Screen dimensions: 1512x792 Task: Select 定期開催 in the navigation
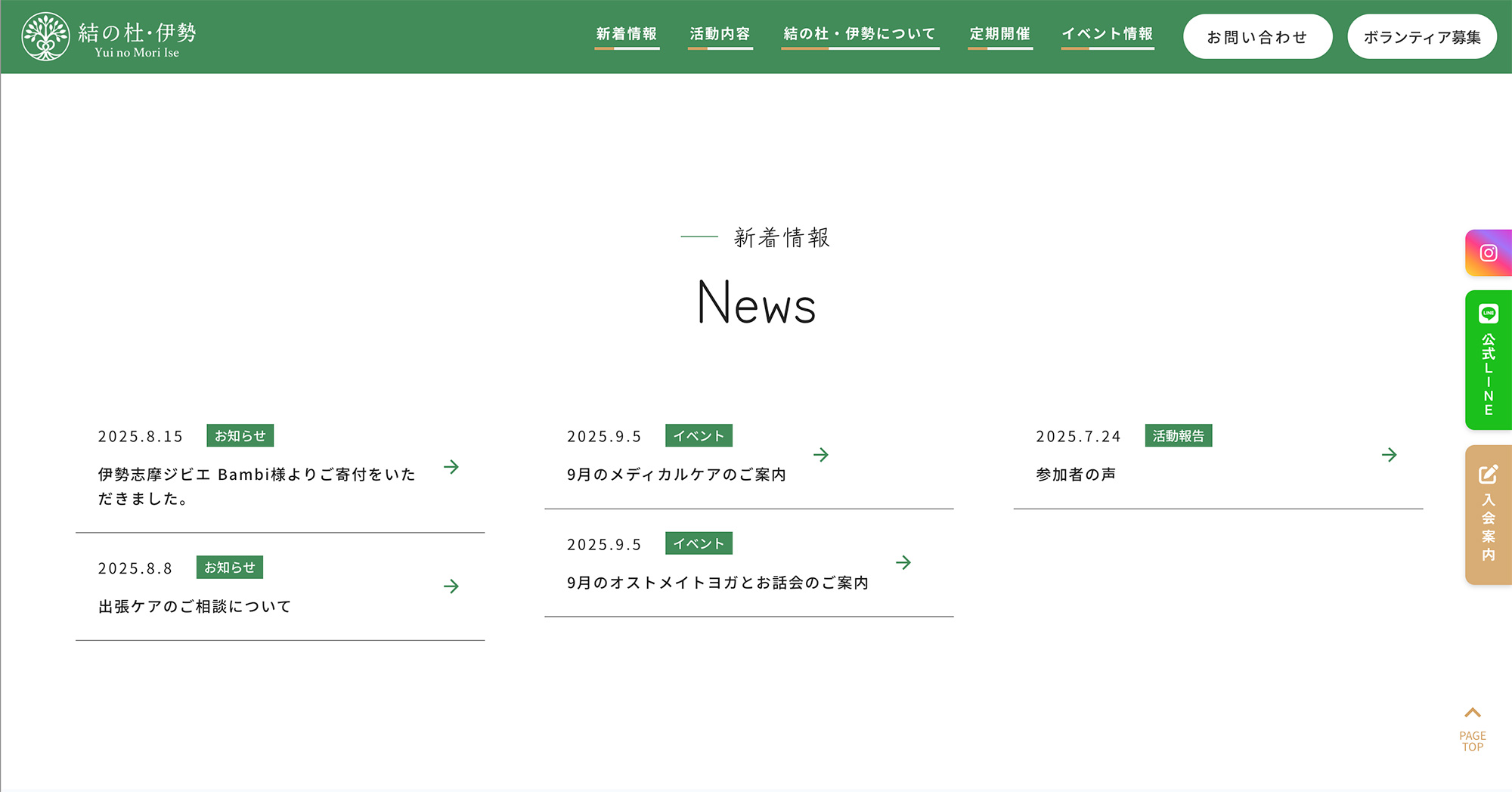[999, 34]
